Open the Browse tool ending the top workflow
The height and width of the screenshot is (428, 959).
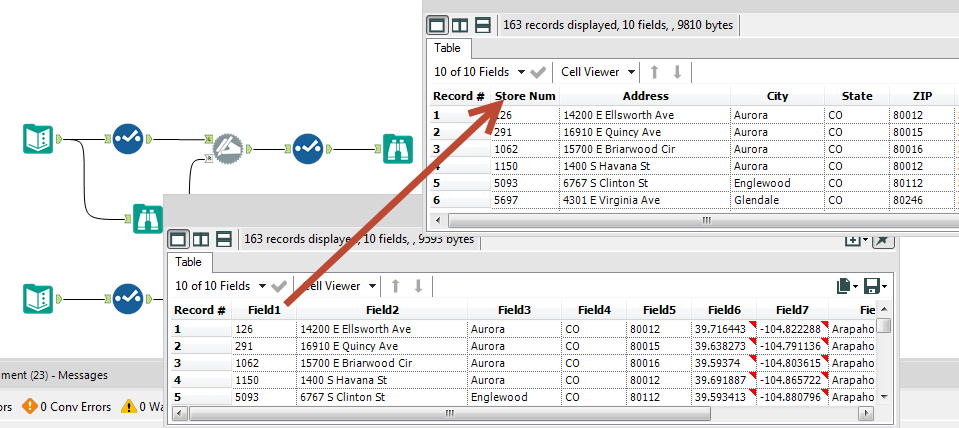point(398,149)
